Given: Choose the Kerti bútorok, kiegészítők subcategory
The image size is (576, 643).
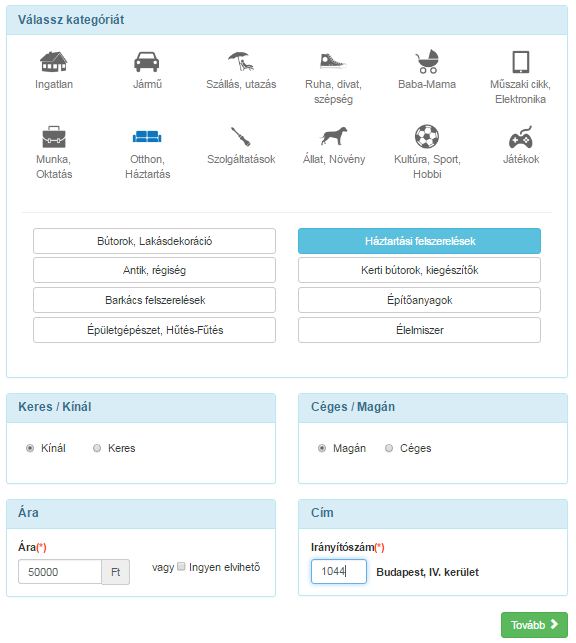Looking at the screenshot, I should [x=419, y=270].
